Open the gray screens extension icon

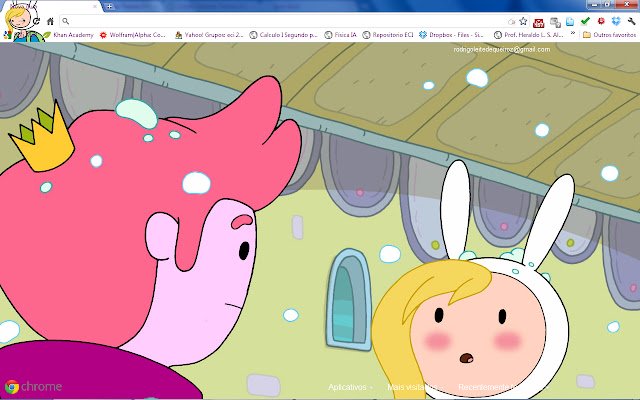coord(555,22)
